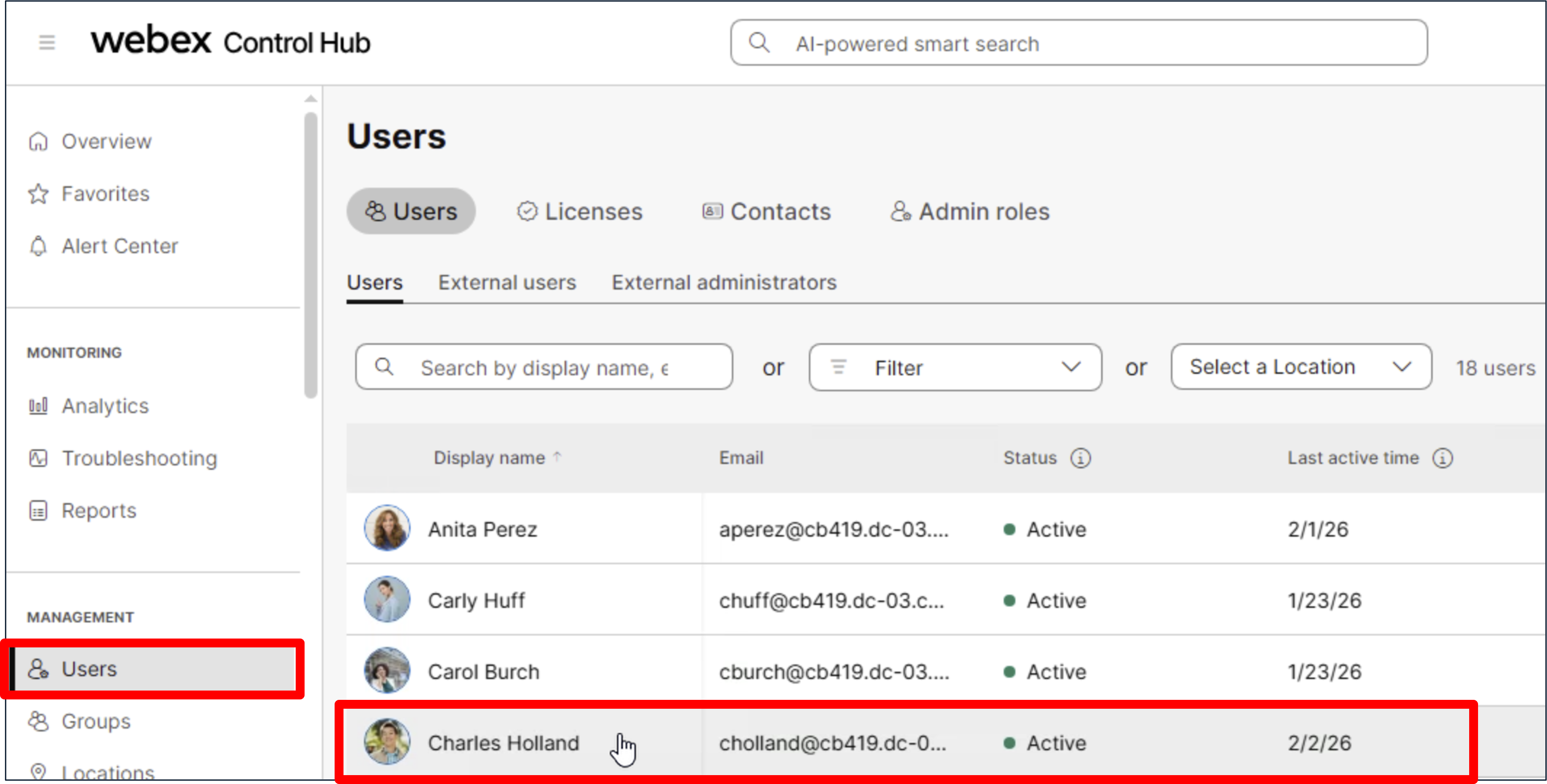Open Overview from the sidebar
Screen dimensions: 1547x784
[x=106, y=142]
